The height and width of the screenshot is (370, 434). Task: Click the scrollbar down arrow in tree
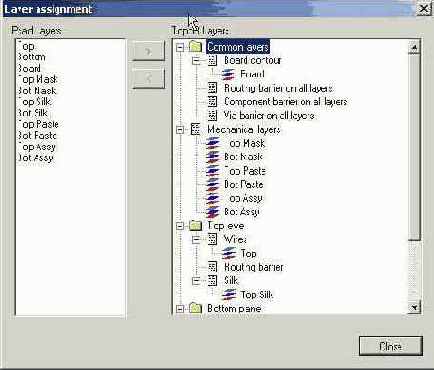[414, 307]
